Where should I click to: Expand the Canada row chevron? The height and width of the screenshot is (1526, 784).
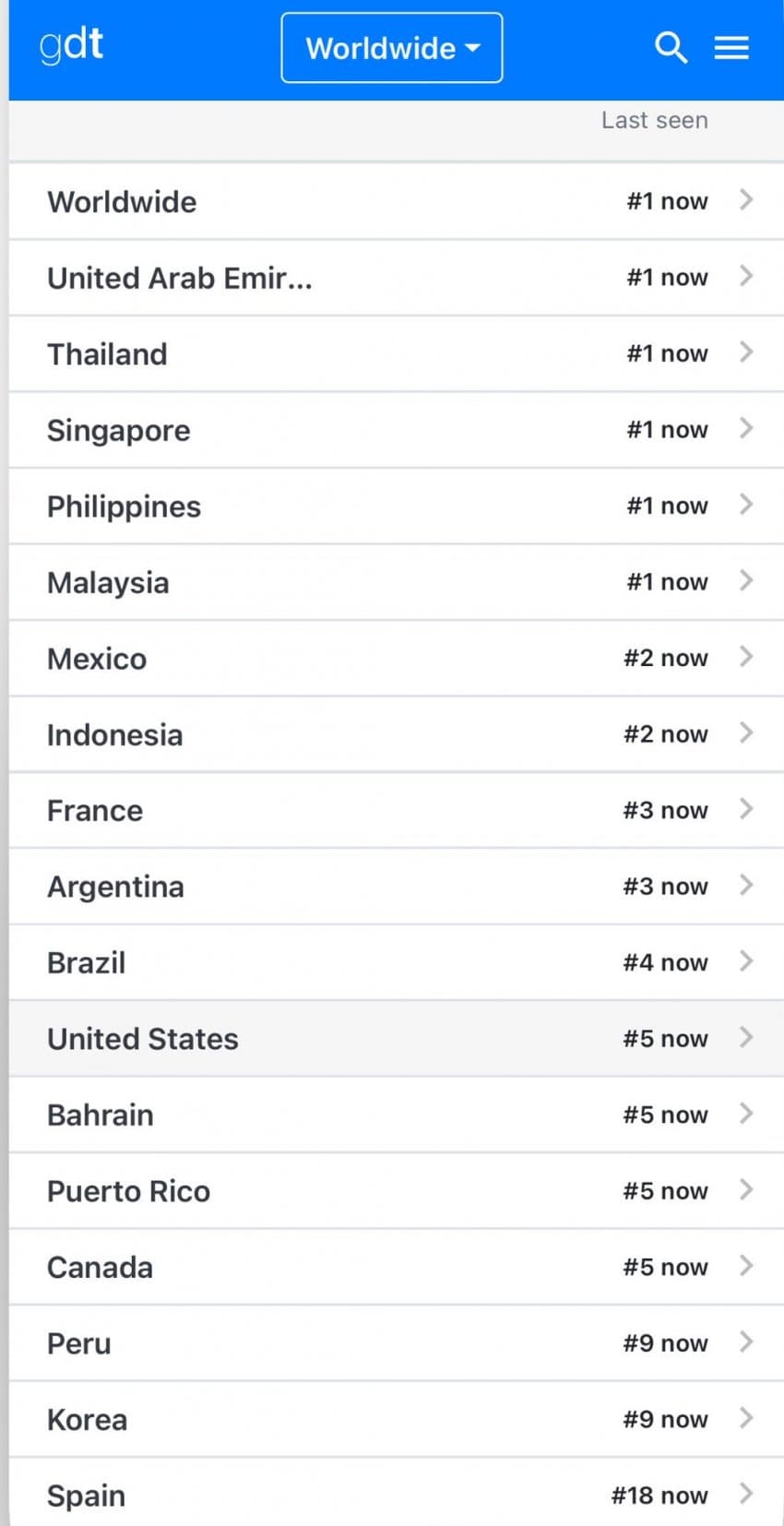[746, 1266]
